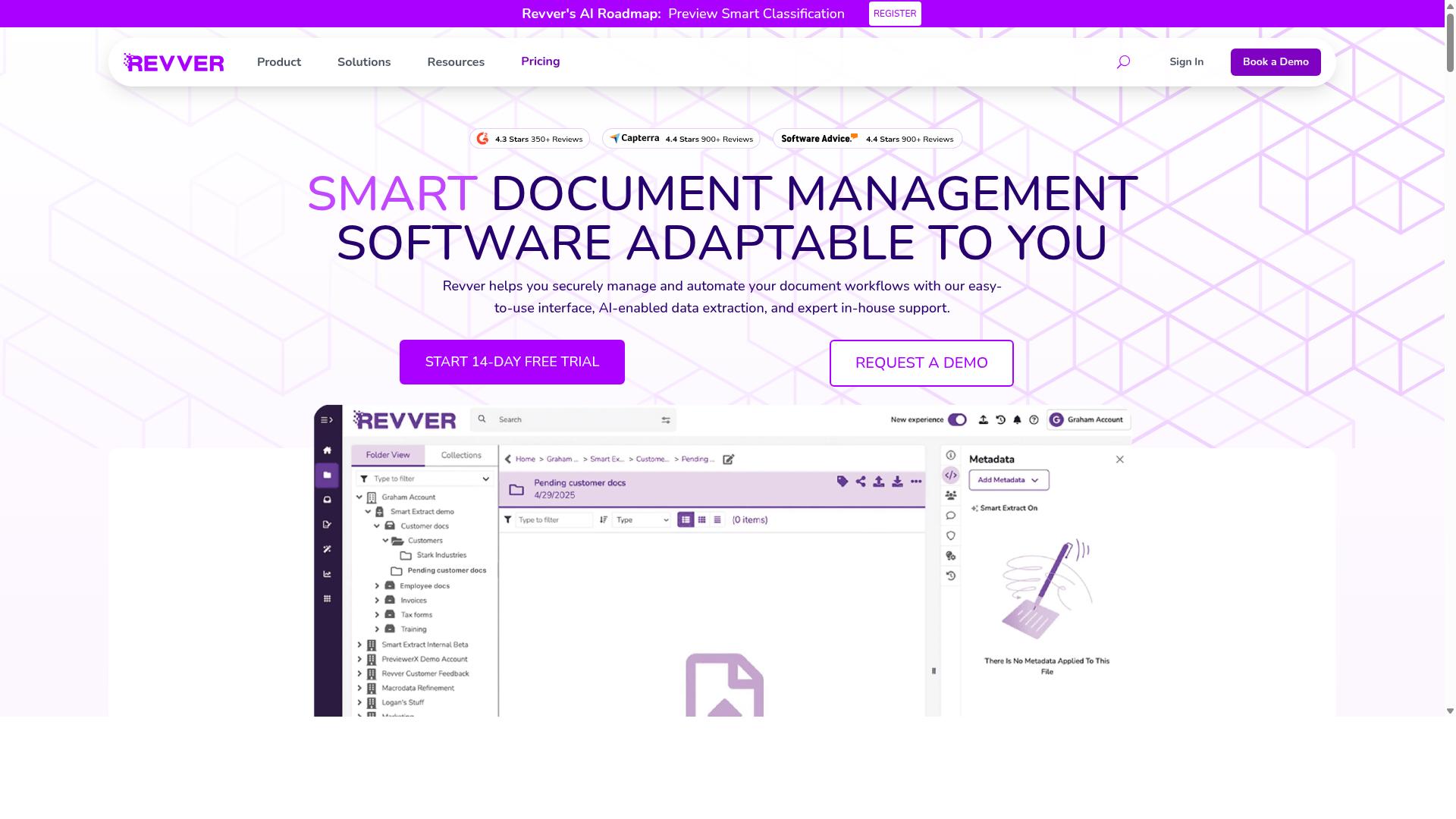
Task: Click the upload icon in the app top bar
Action: (x=984, y=419)
